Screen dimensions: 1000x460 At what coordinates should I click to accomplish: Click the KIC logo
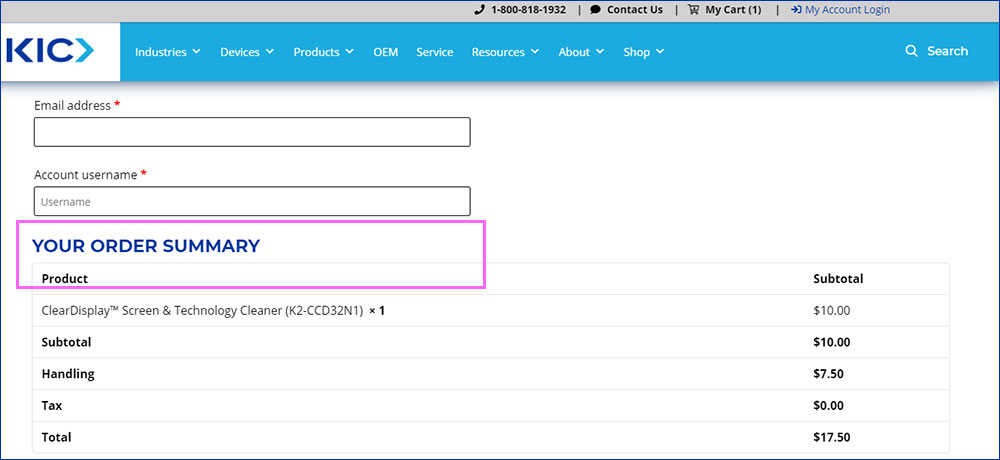click(x=50, y=50)
